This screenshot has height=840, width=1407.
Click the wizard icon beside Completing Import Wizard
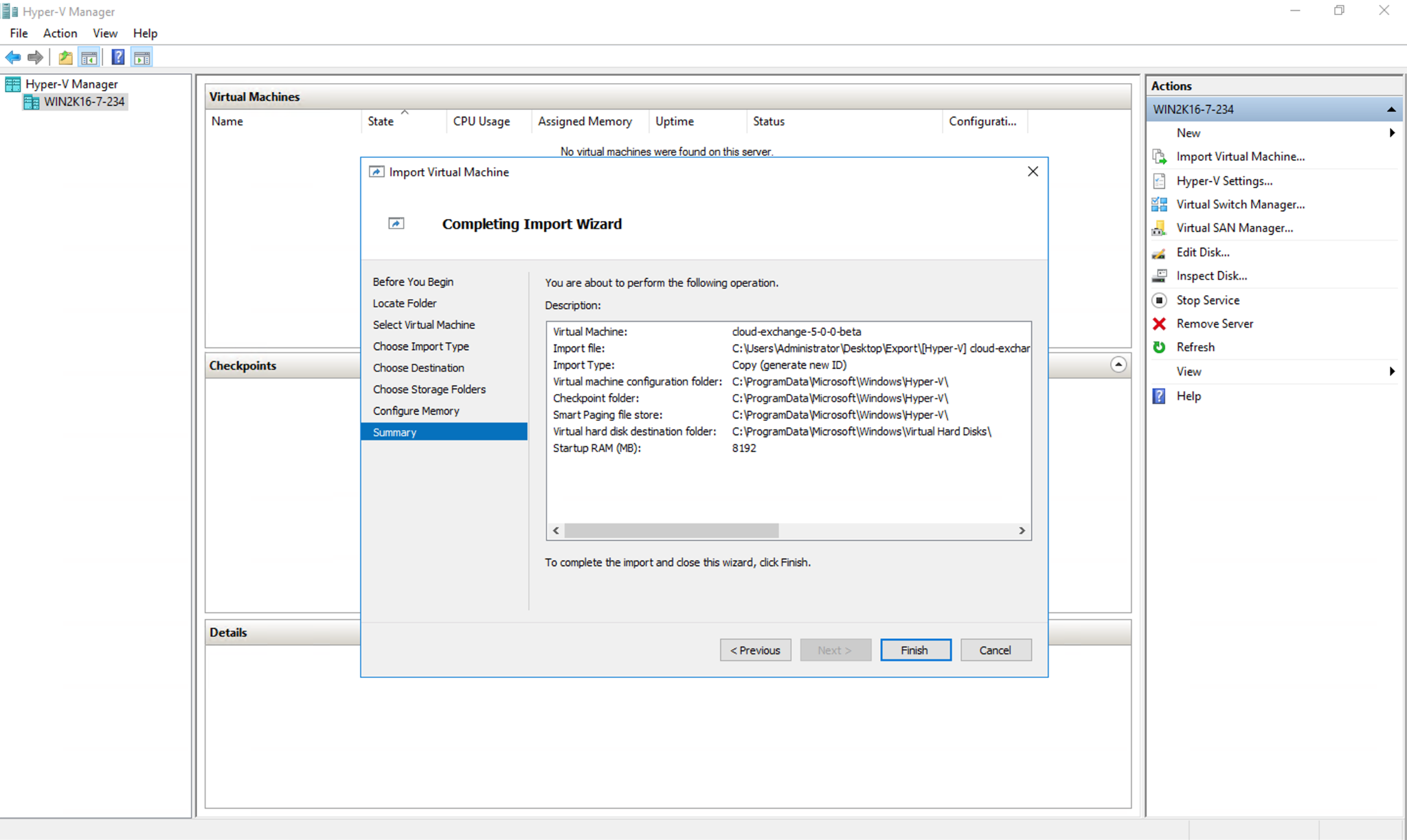[x=396, y=223]
